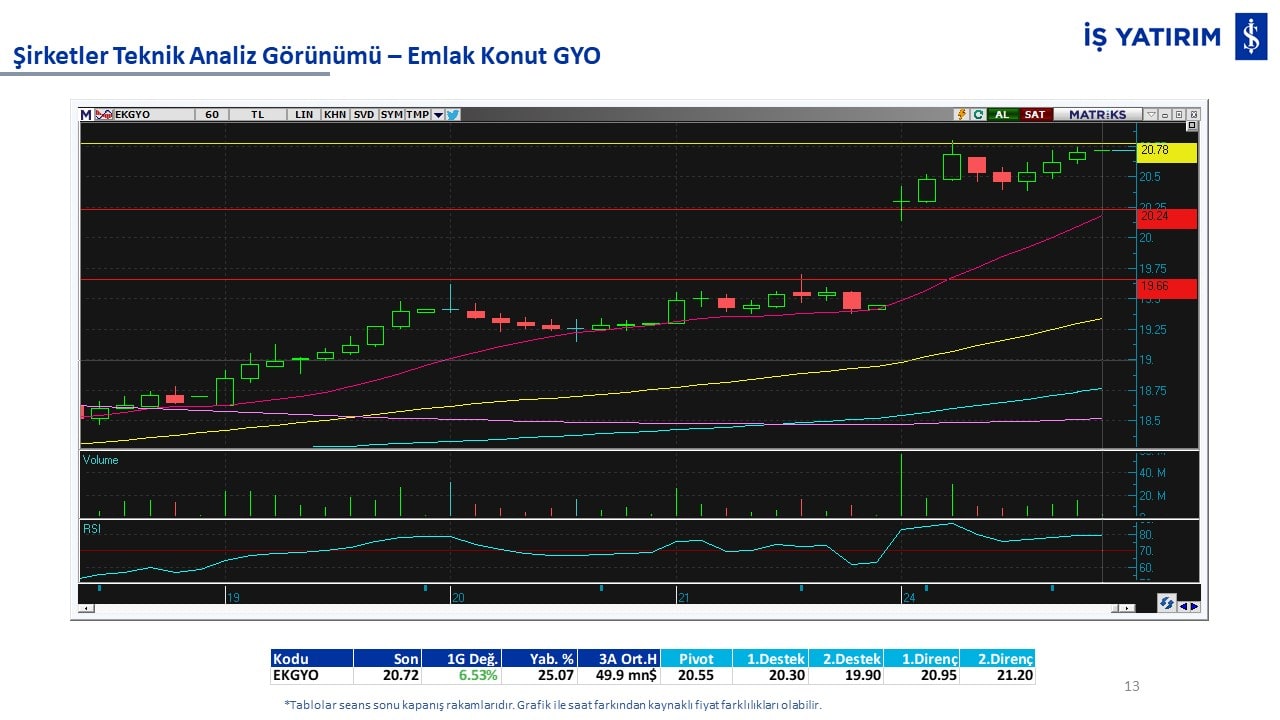The image size is (1280, 720).
Task: Click date marker 21 on time axis
Action: (x=684, y=597)
